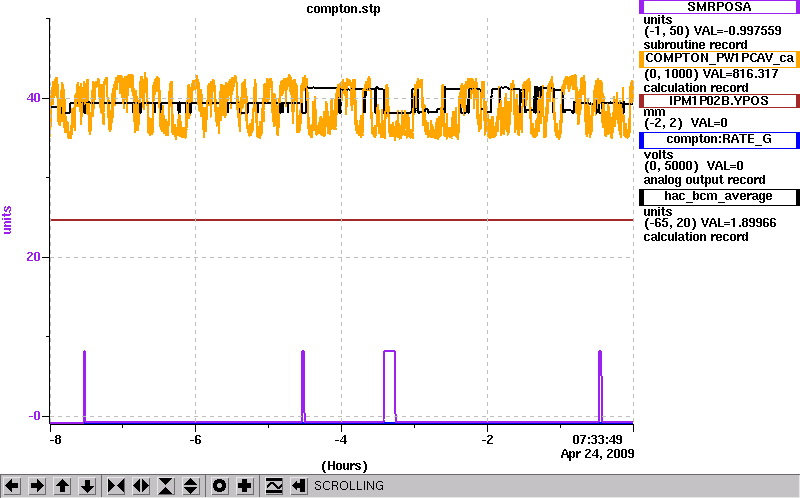Image resolution: width=800 pixels, height=498 pixels.
Task: Click the VAL=1.89966 readout
Action: pos(738,223)
